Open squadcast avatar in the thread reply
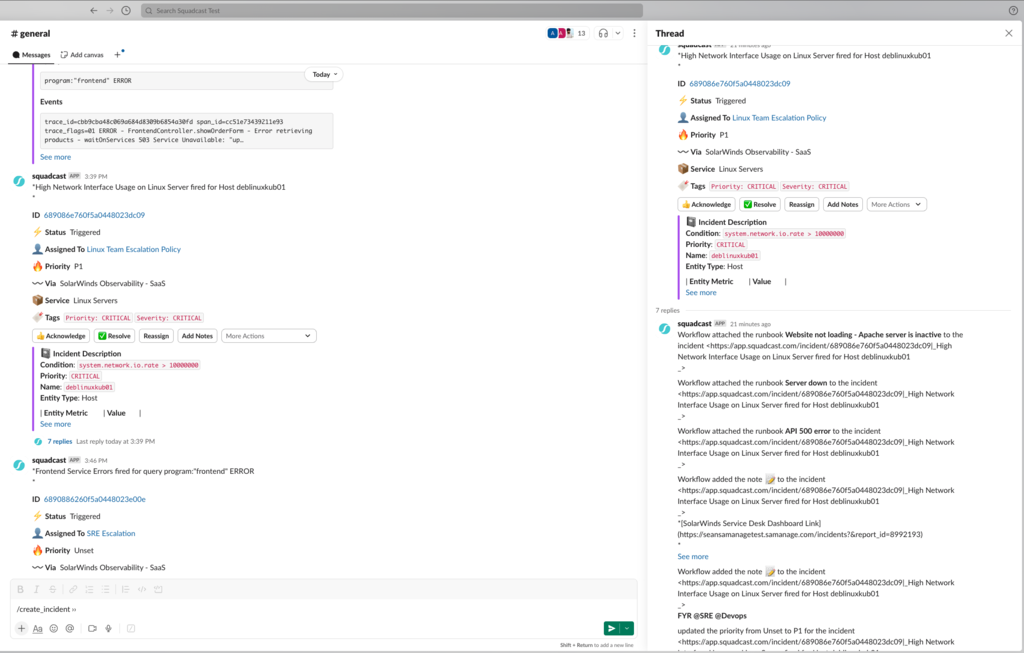 665,328
